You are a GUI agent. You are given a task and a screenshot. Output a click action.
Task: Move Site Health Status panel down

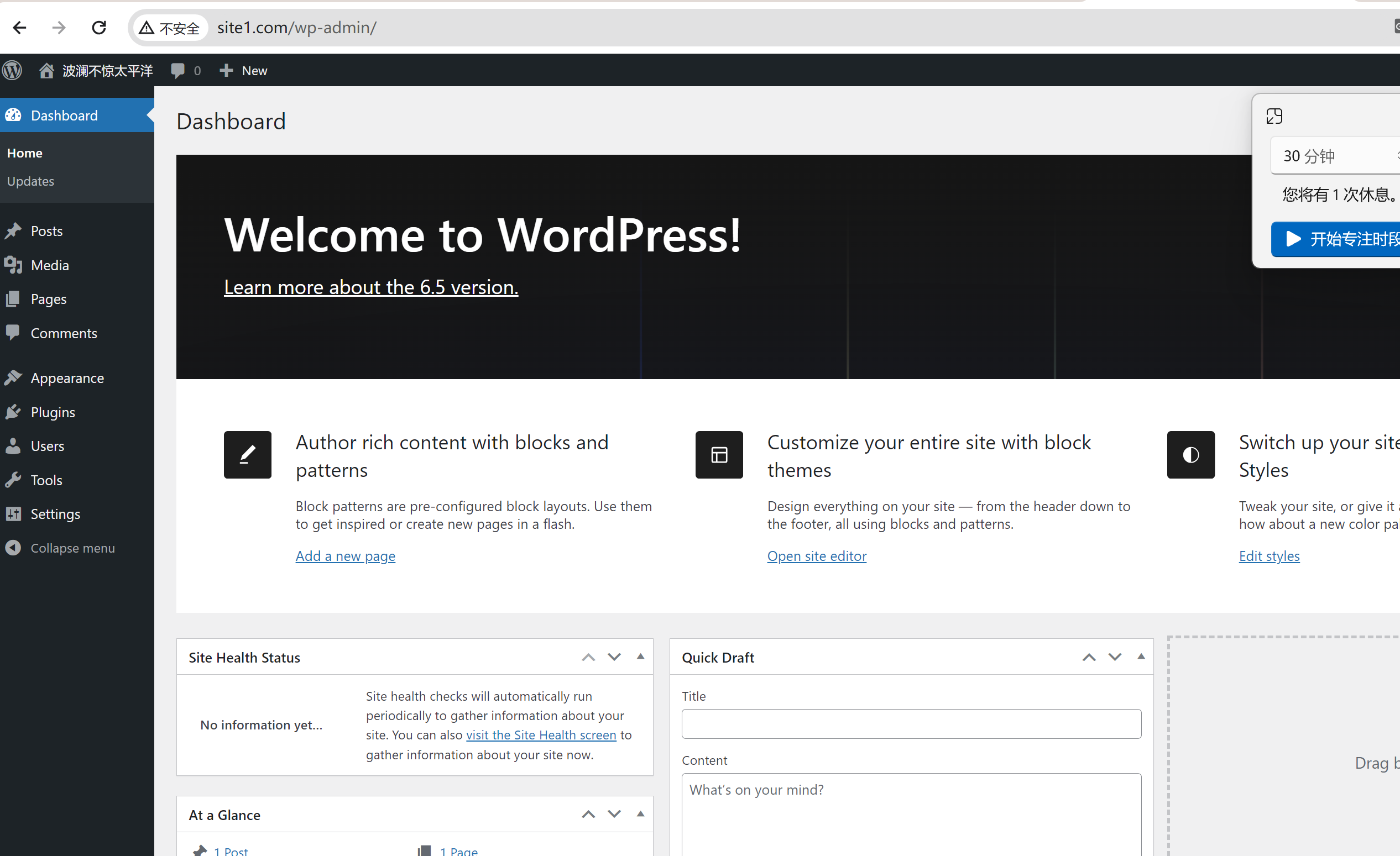click(614, 657)
